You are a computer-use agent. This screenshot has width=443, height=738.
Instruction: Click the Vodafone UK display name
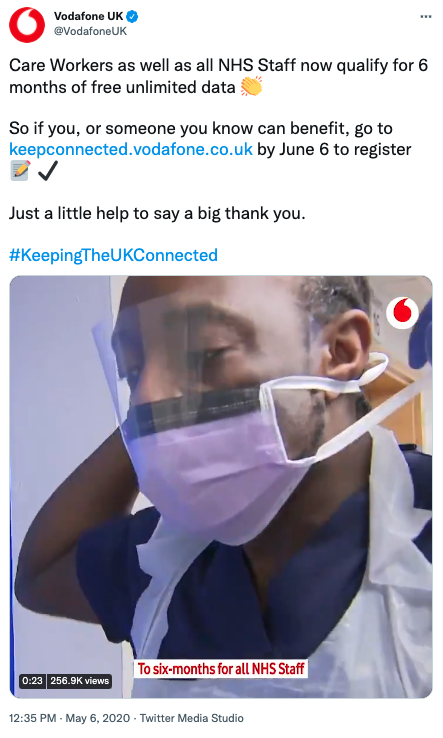click(89, 16)
